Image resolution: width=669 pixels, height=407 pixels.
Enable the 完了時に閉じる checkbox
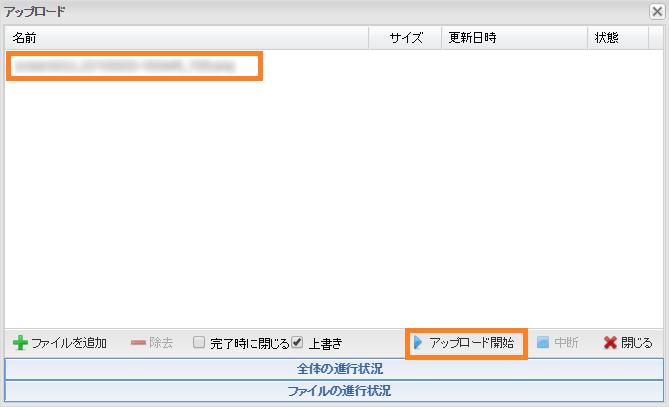click(x=199, y=342)
